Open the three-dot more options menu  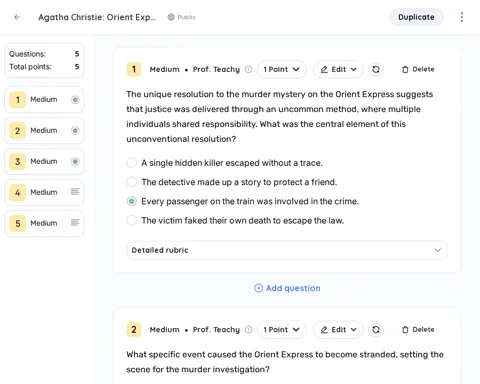(x=462, y=17)
